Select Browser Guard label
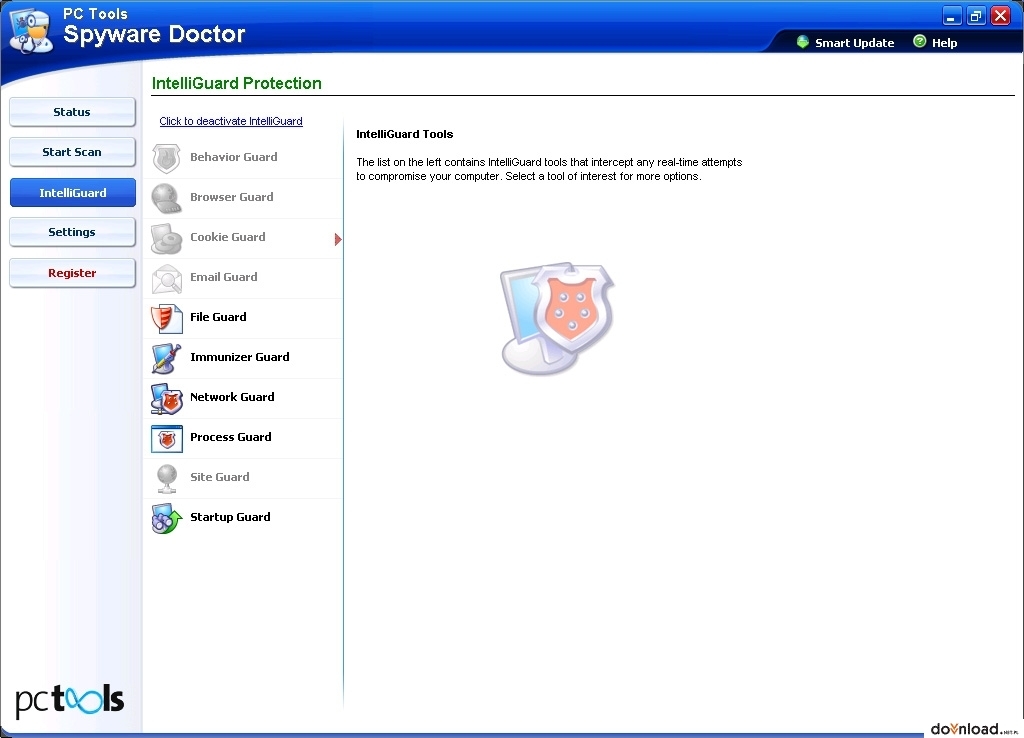 [x=232, y=197]
